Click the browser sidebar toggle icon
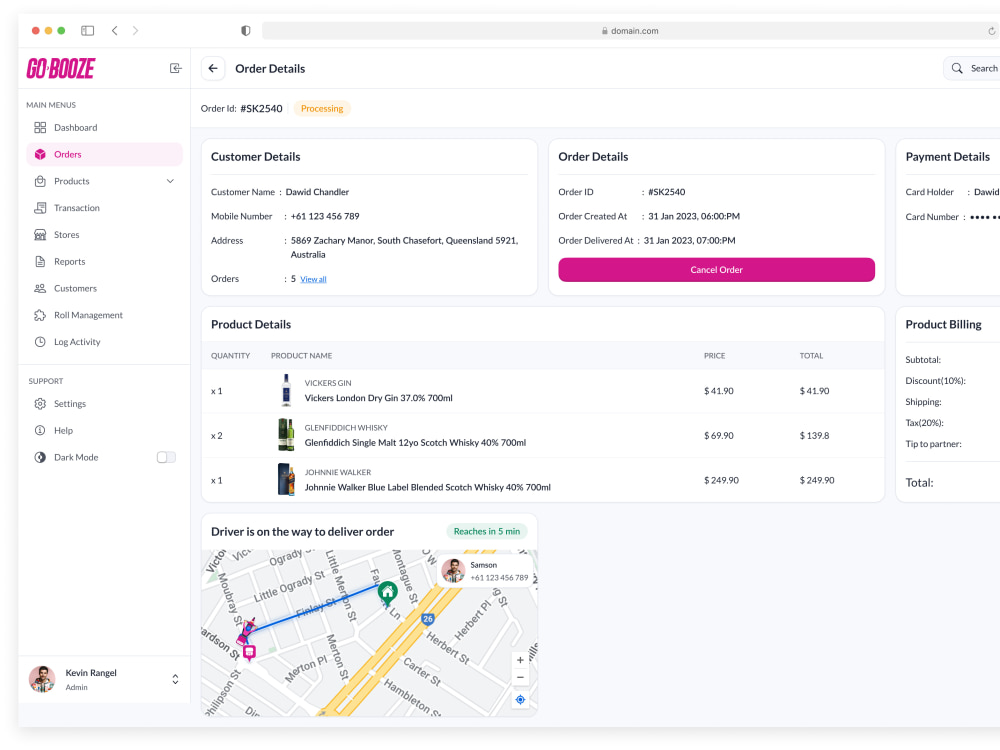 (87, 31)
